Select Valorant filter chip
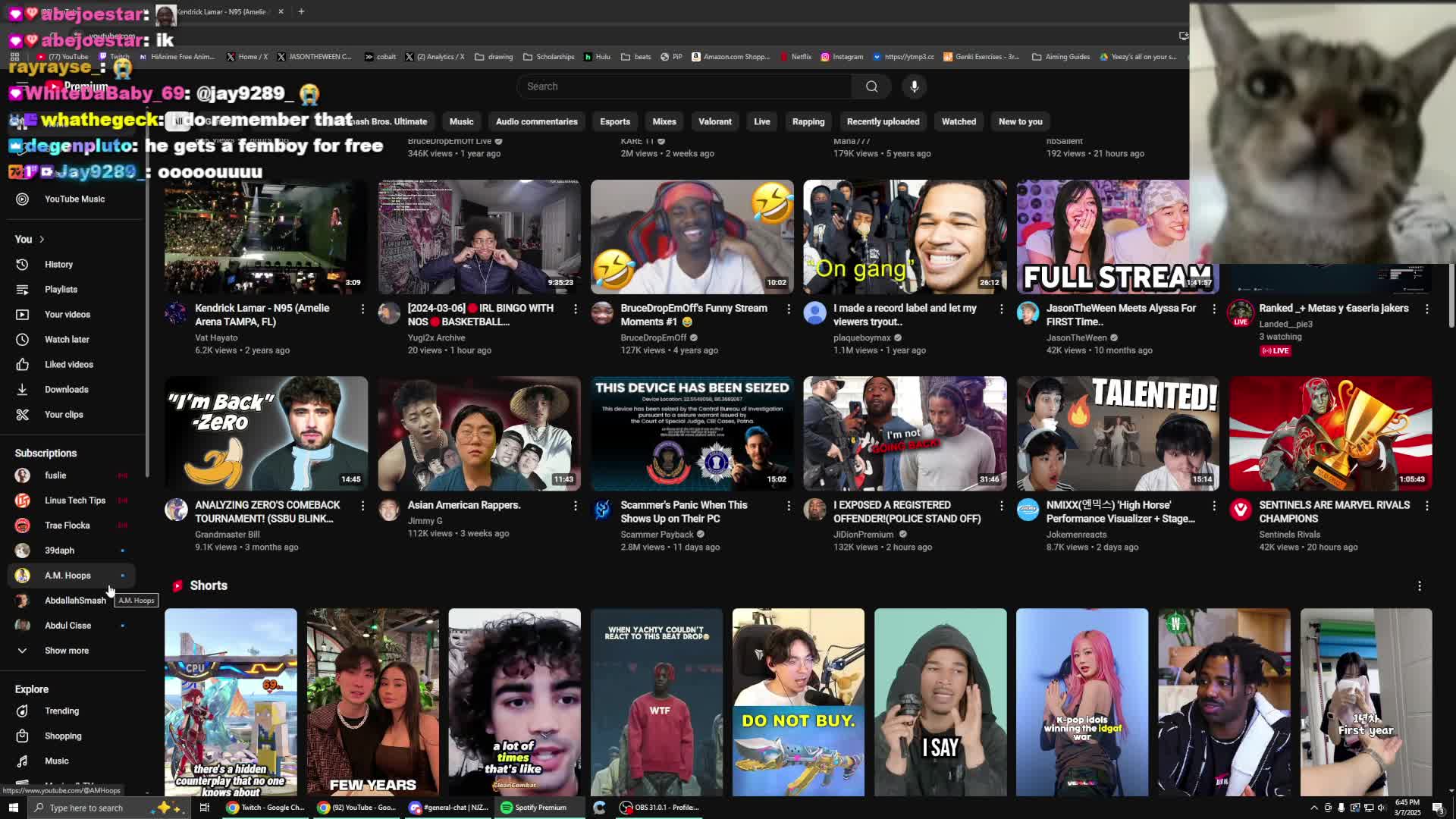The height and width of the screenshot is (819, 1456). click(x=714, y=121)
